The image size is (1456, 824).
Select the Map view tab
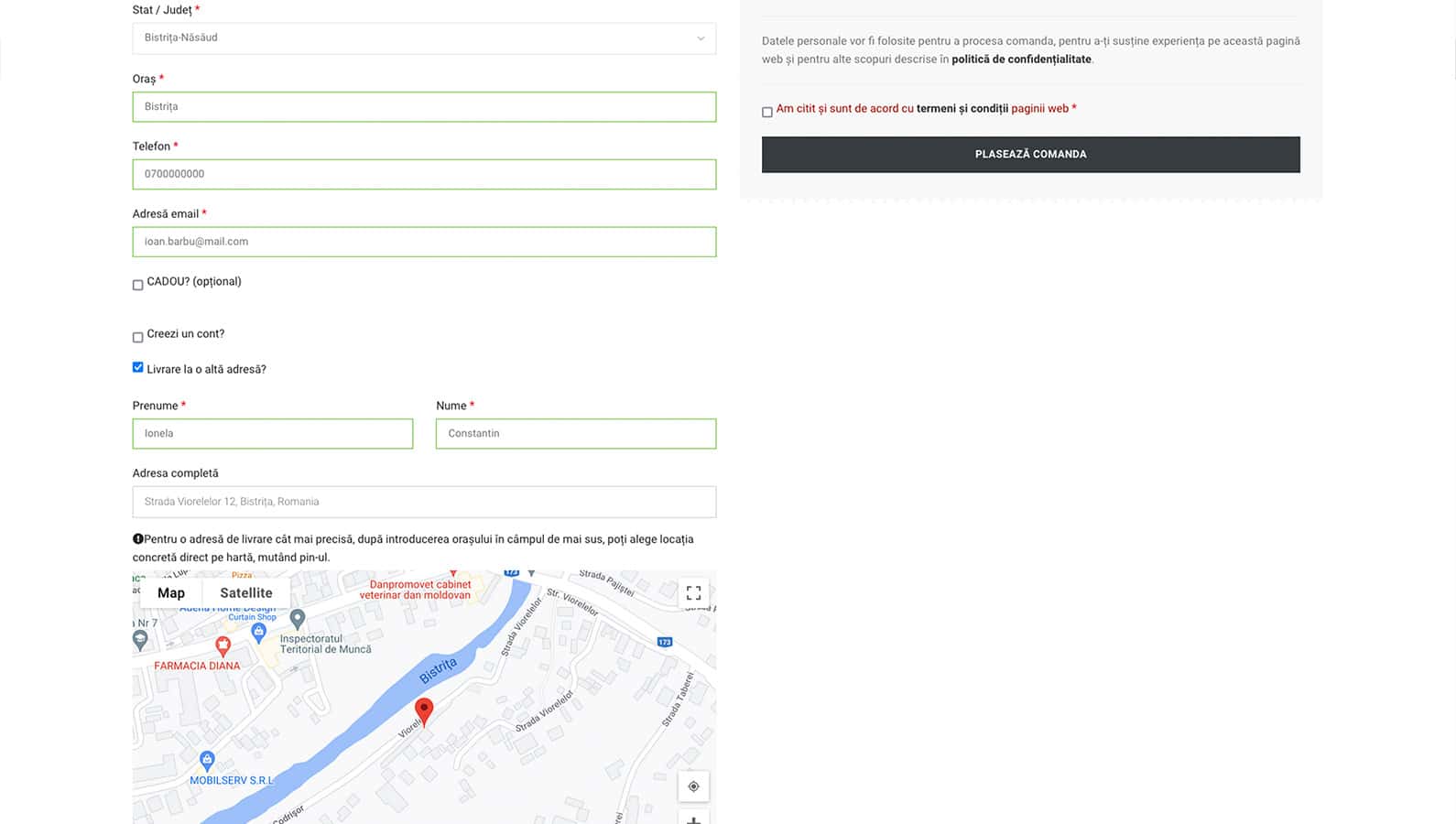(171, 593)
